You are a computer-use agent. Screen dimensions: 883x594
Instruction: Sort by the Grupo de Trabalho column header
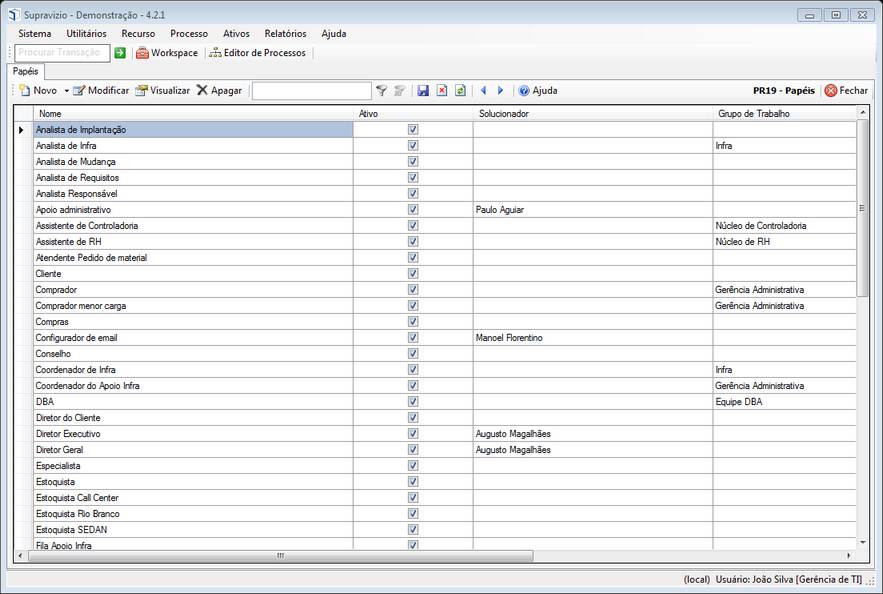[x=784, y=114]
